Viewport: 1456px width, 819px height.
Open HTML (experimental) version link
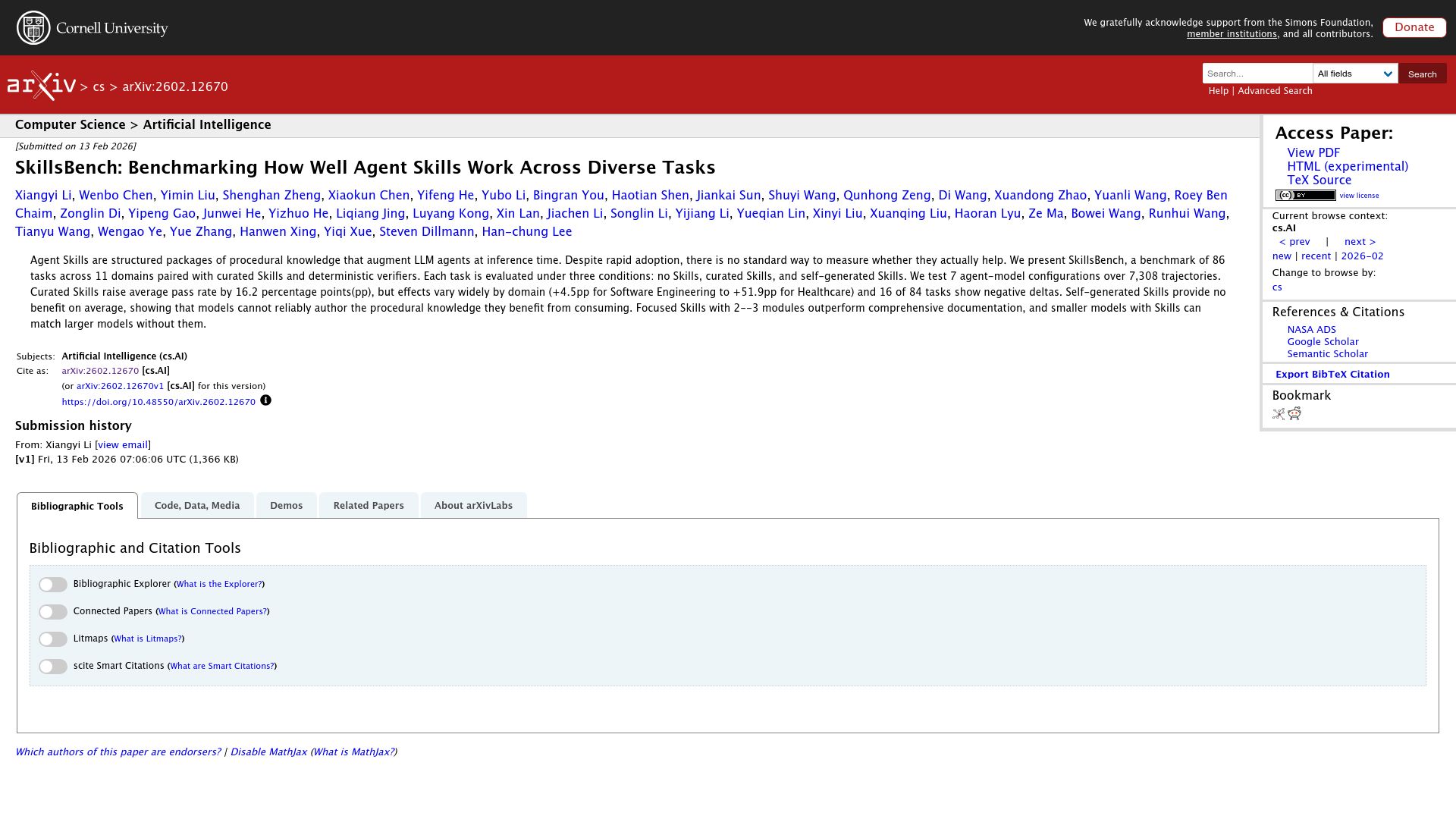1348,167
